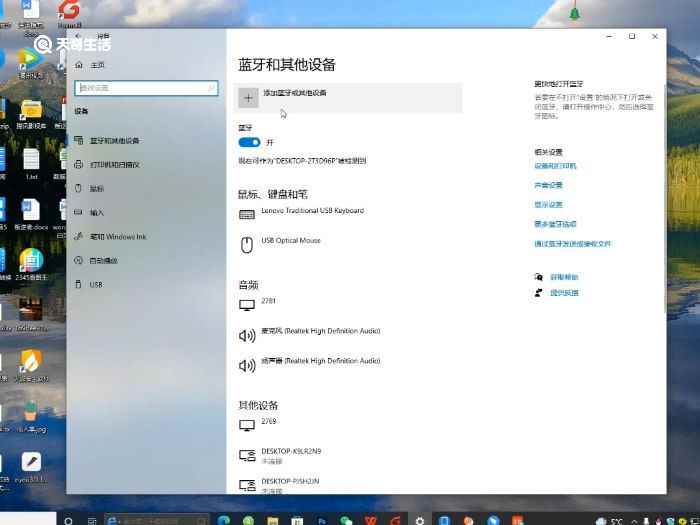Click 添加蓝牙或其他设备 button
700x525 pixels.
(348, 98)
